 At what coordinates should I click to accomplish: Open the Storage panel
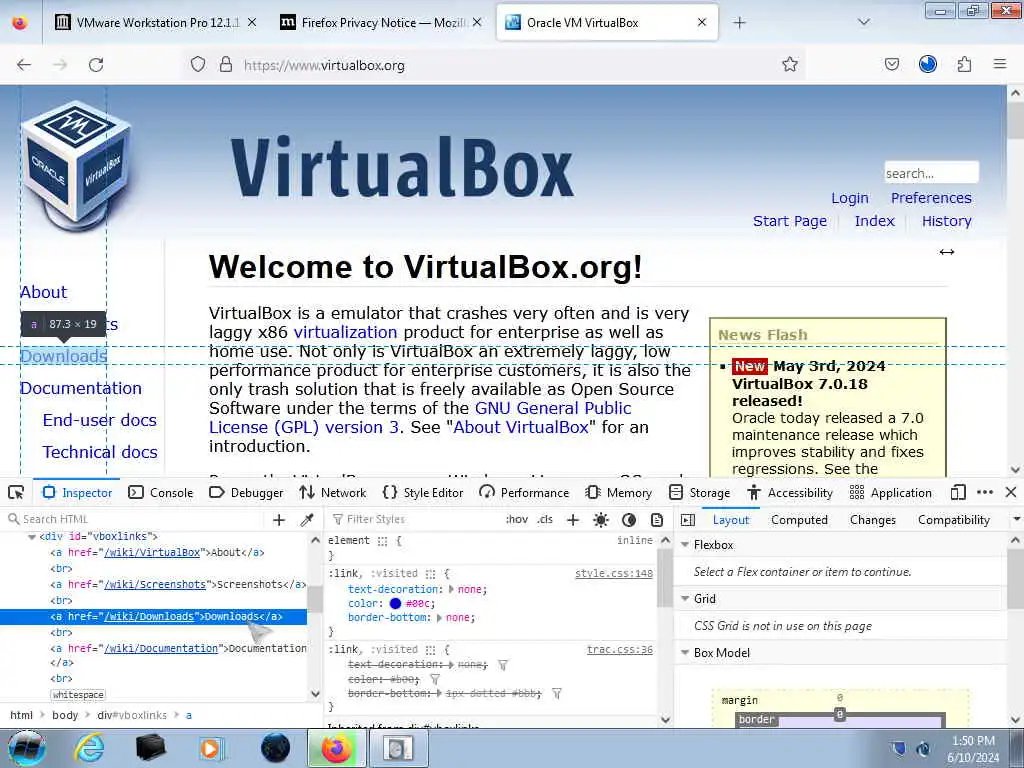pyautogui.click(x=701, y=492)
